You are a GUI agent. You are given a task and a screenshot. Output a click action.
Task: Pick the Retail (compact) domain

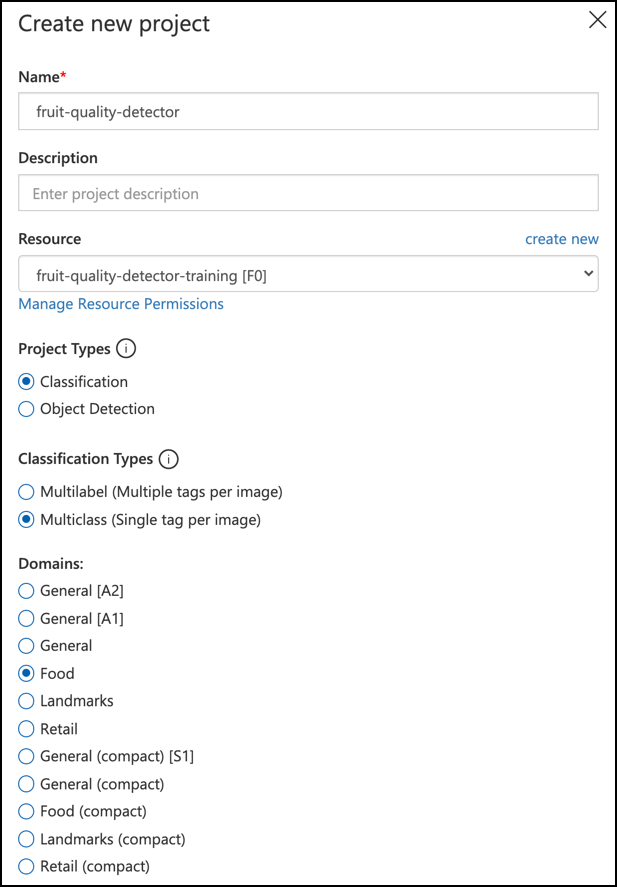coord(27,866)
